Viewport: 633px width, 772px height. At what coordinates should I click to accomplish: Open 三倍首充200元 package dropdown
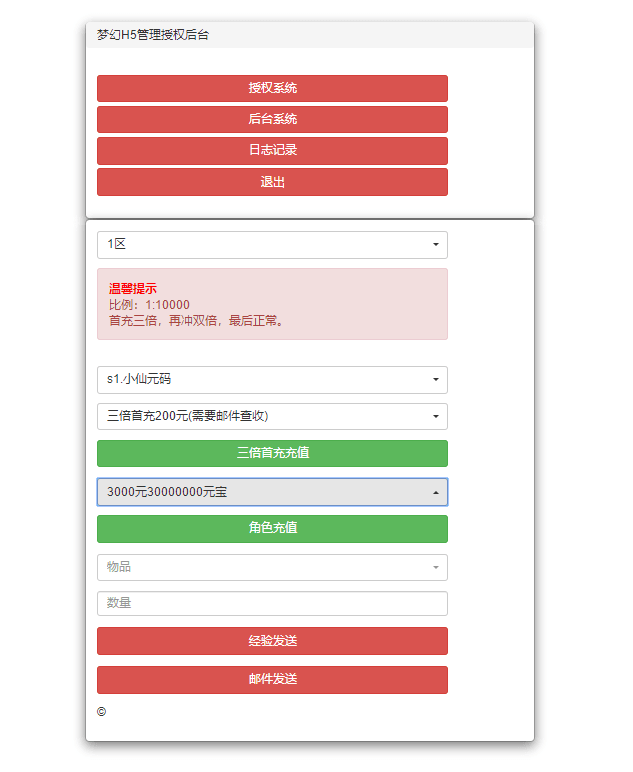click(272, 417)
